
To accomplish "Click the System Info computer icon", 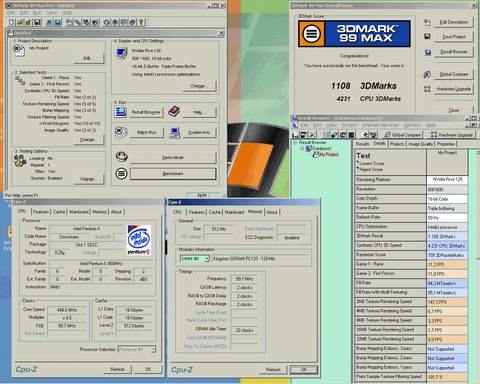I will tap(174, 133).
